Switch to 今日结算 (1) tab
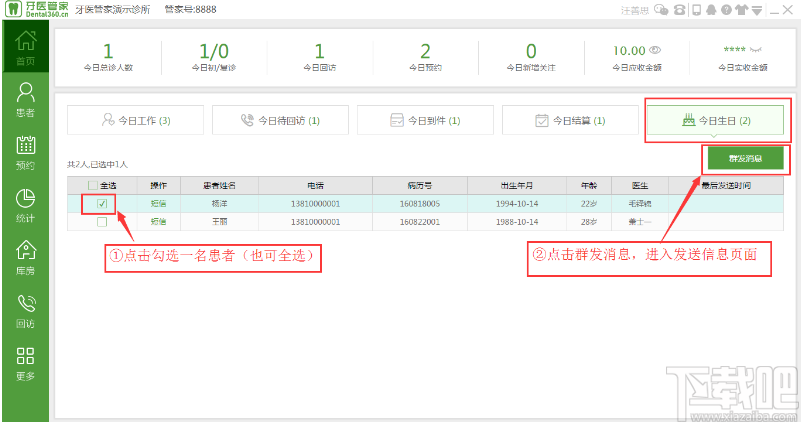Screen dimensions: 801x422 click(x=571, y=121)
